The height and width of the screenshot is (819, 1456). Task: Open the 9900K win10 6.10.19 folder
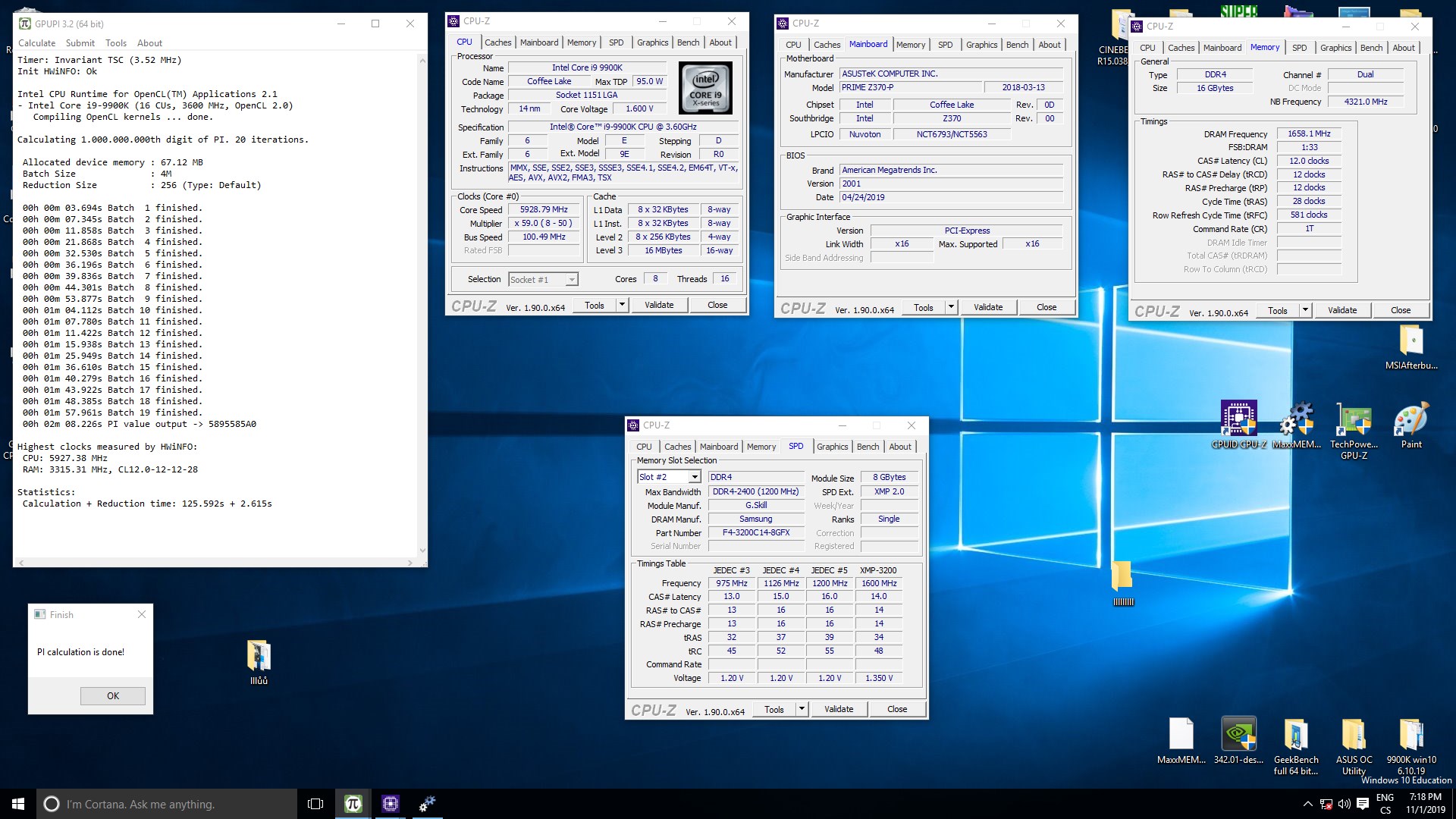(x=1411, y=746)
